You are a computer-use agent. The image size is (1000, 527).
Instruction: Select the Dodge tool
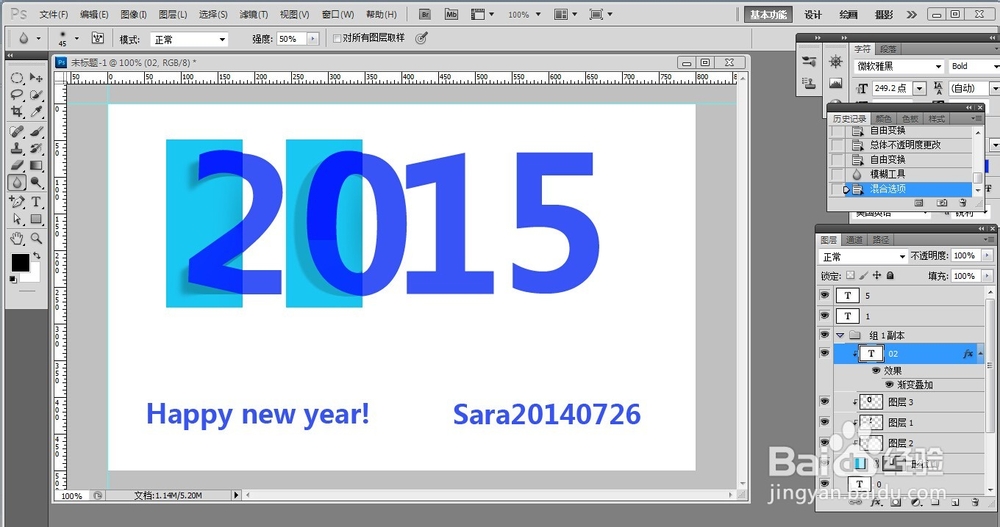[36, 182]
